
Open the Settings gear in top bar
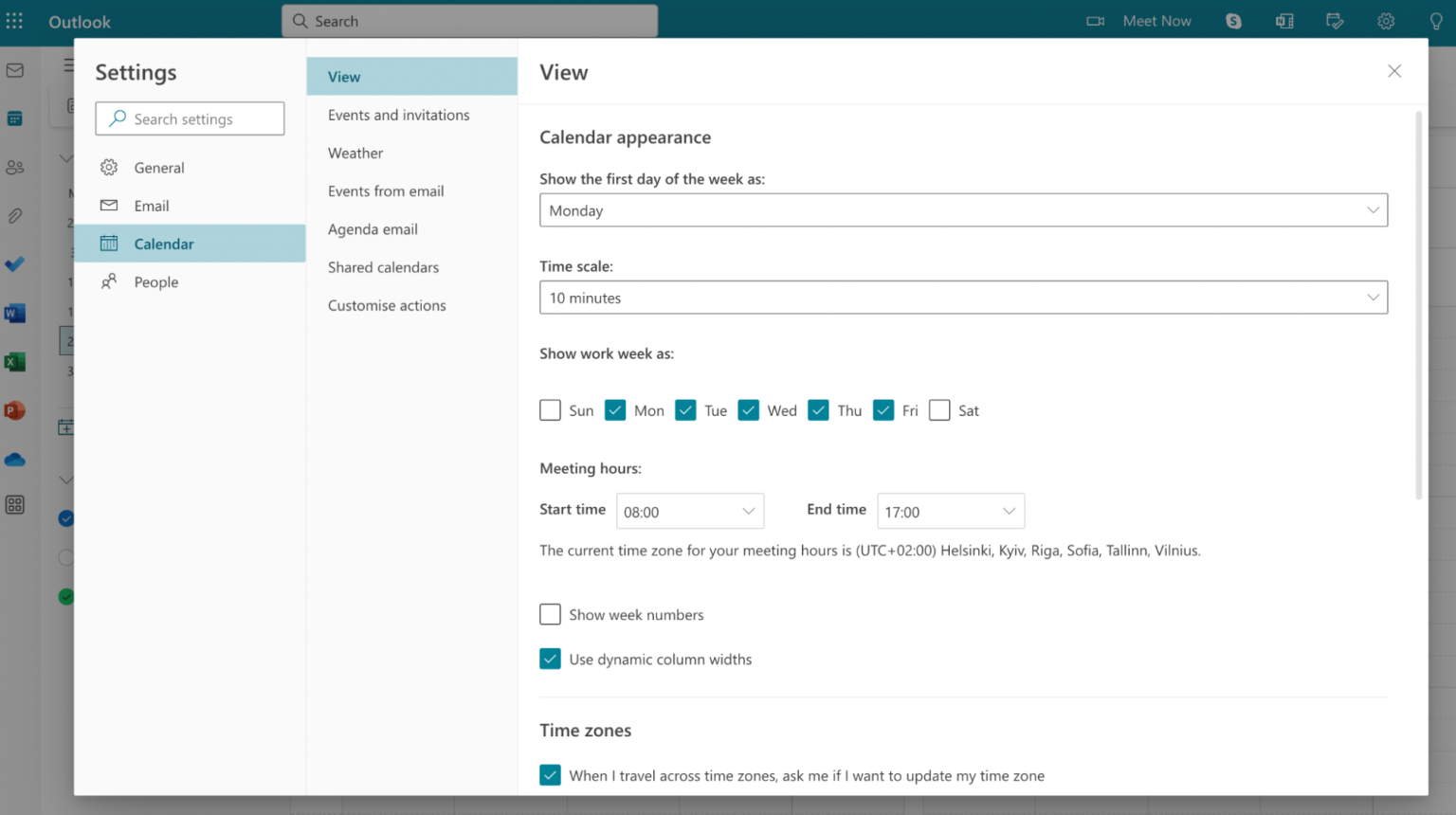[x=1386, y=21]
